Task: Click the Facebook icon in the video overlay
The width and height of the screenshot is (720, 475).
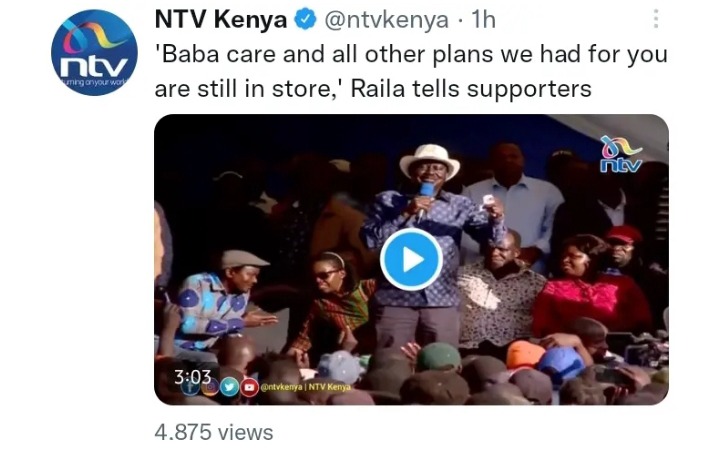Action: coord(190,387)
